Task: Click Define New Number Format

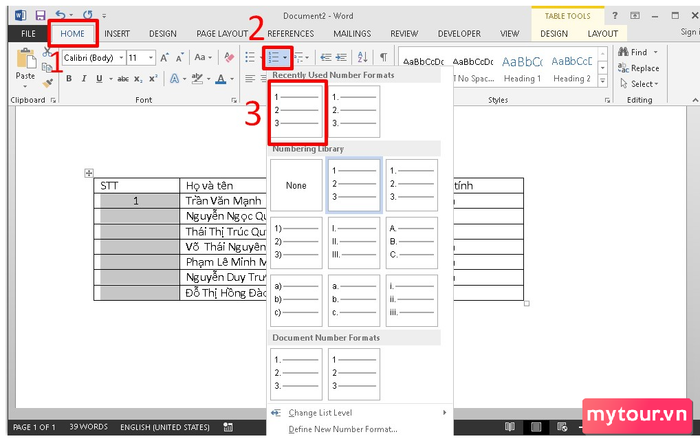Action: pos(343,429)
